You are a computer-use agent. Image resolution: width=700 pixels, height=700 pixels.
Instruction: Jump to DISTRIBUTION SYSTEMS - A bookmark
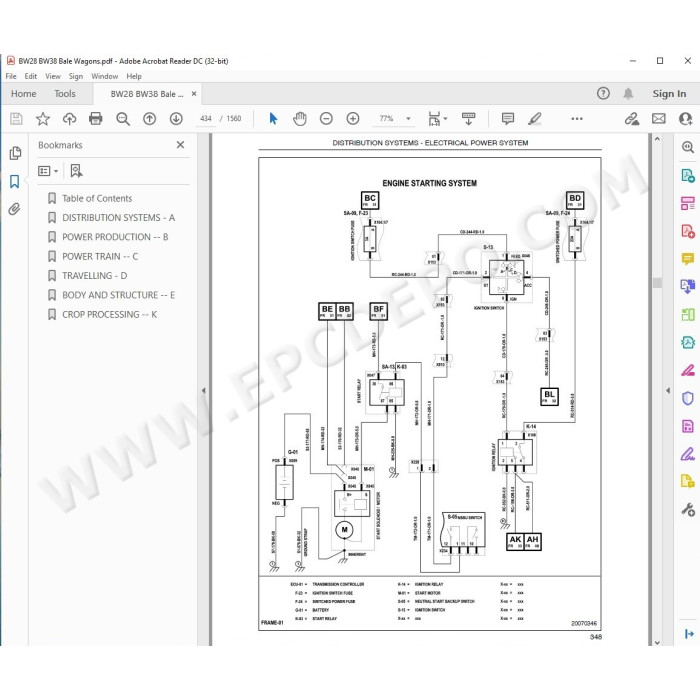coord(118,218)
